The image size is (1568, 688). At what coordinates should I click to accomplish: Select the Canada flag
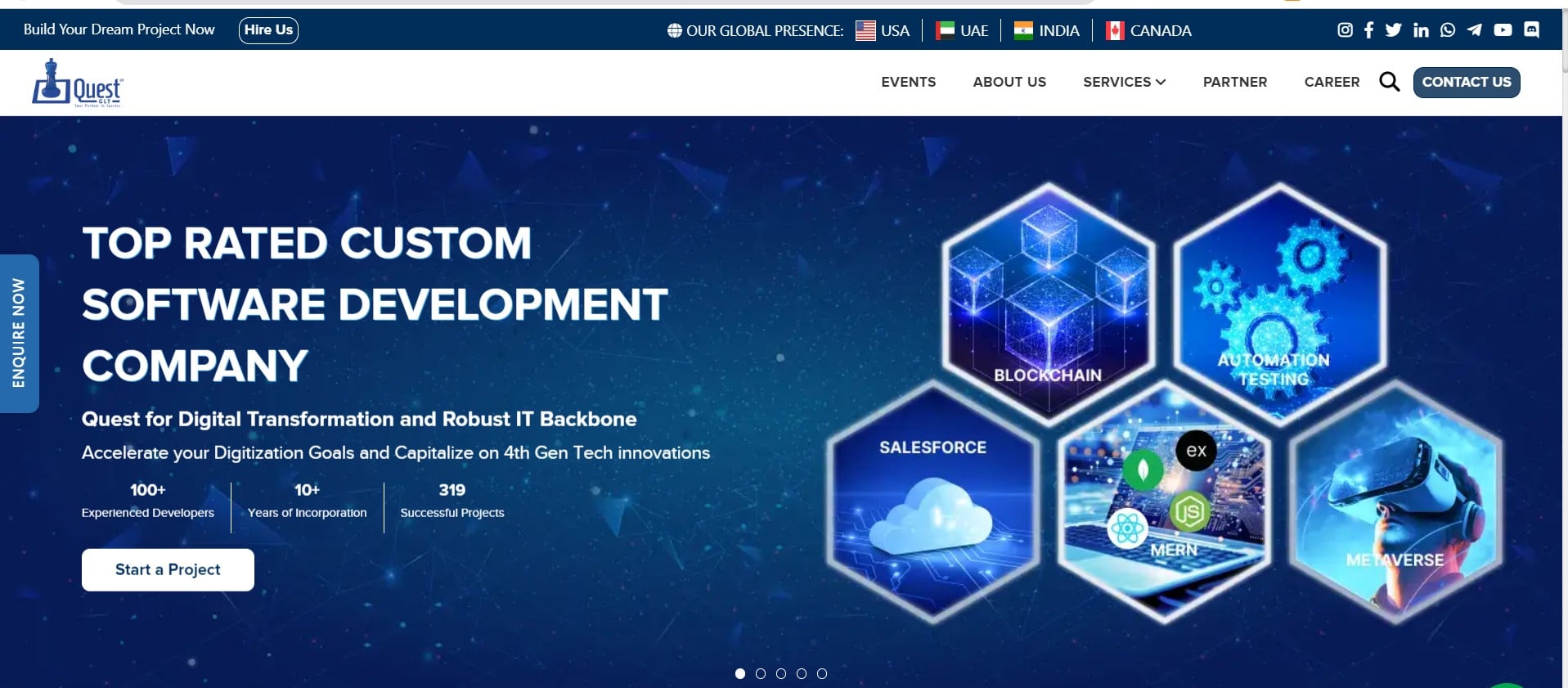point(1115,31)
